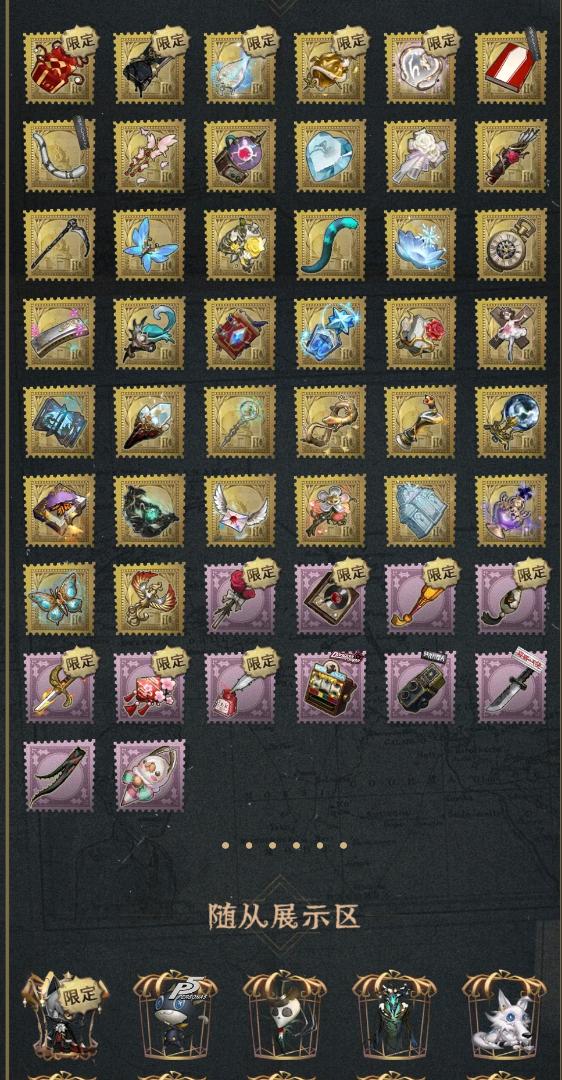Image resolution: width=562 pixels, height=1080 pixels.
Task: Select the red rose cane limited stamp
Action: point(240,599)
